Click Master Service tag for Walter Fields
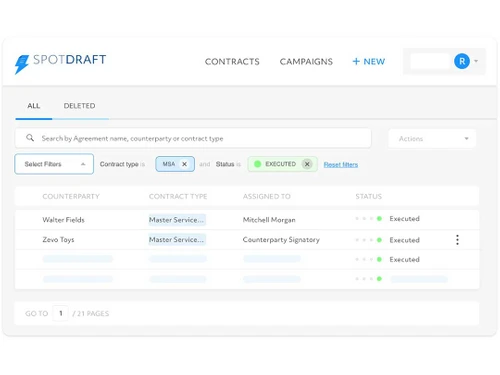500x375 pixels. click(177, 220)
